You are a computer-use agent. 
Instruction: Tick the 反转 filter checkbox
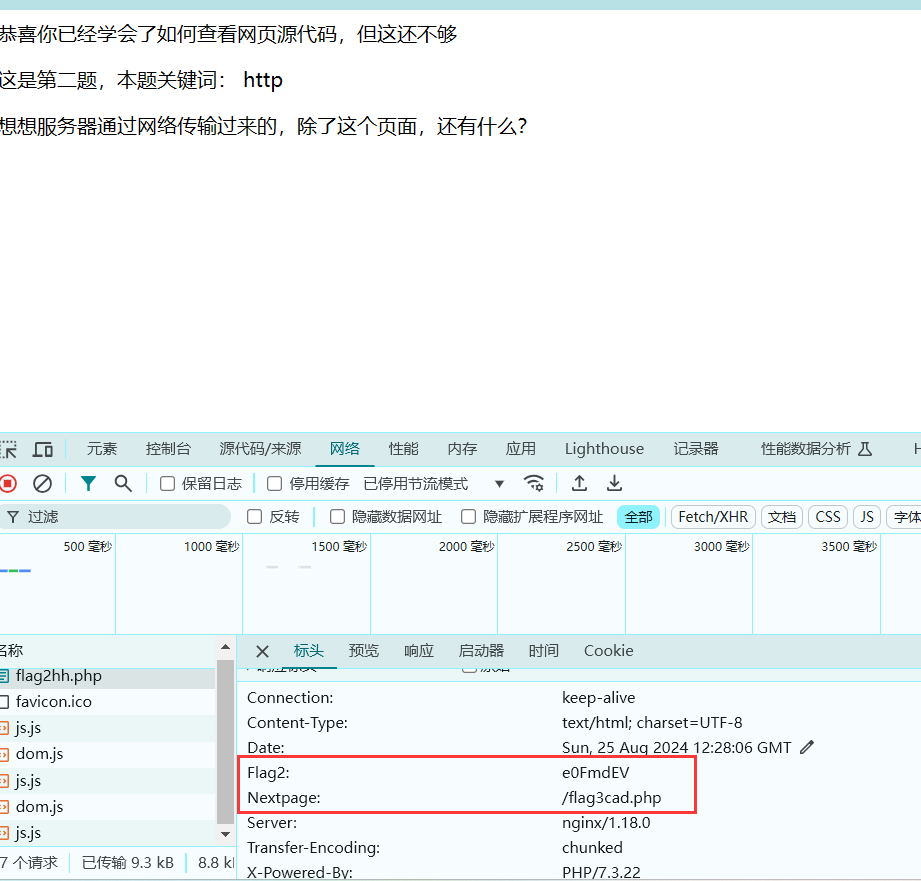coord(255,517)
